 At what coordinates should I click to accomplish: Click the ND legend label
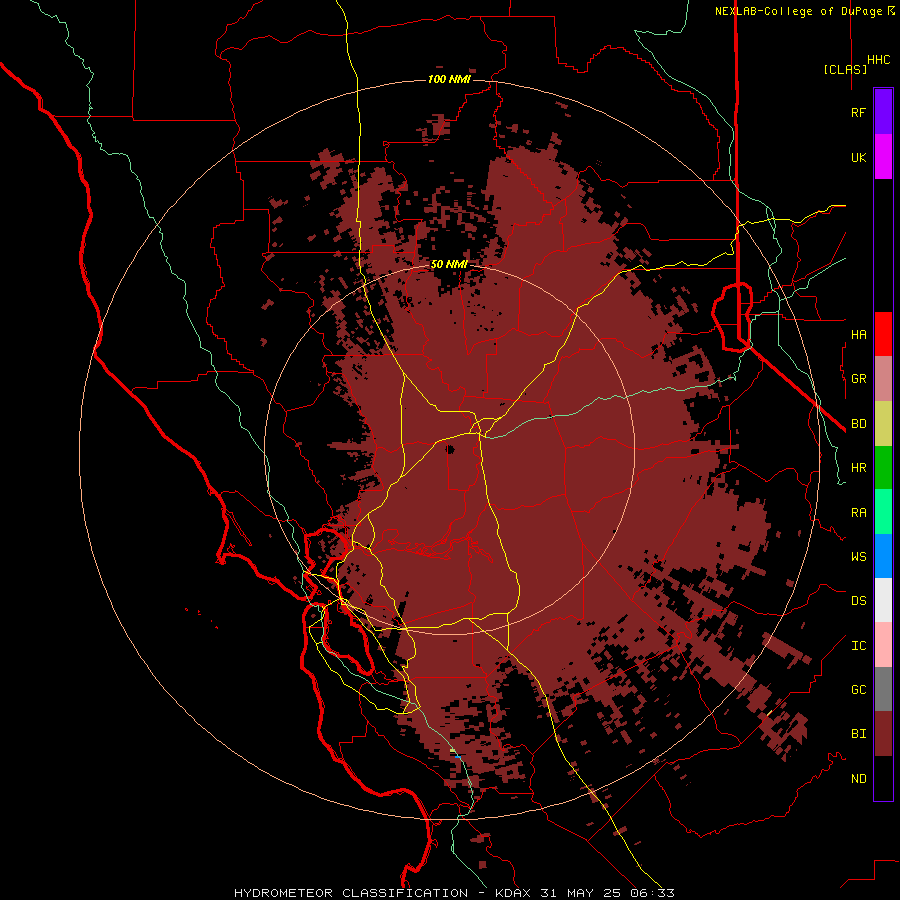click(x=858, y=778)
